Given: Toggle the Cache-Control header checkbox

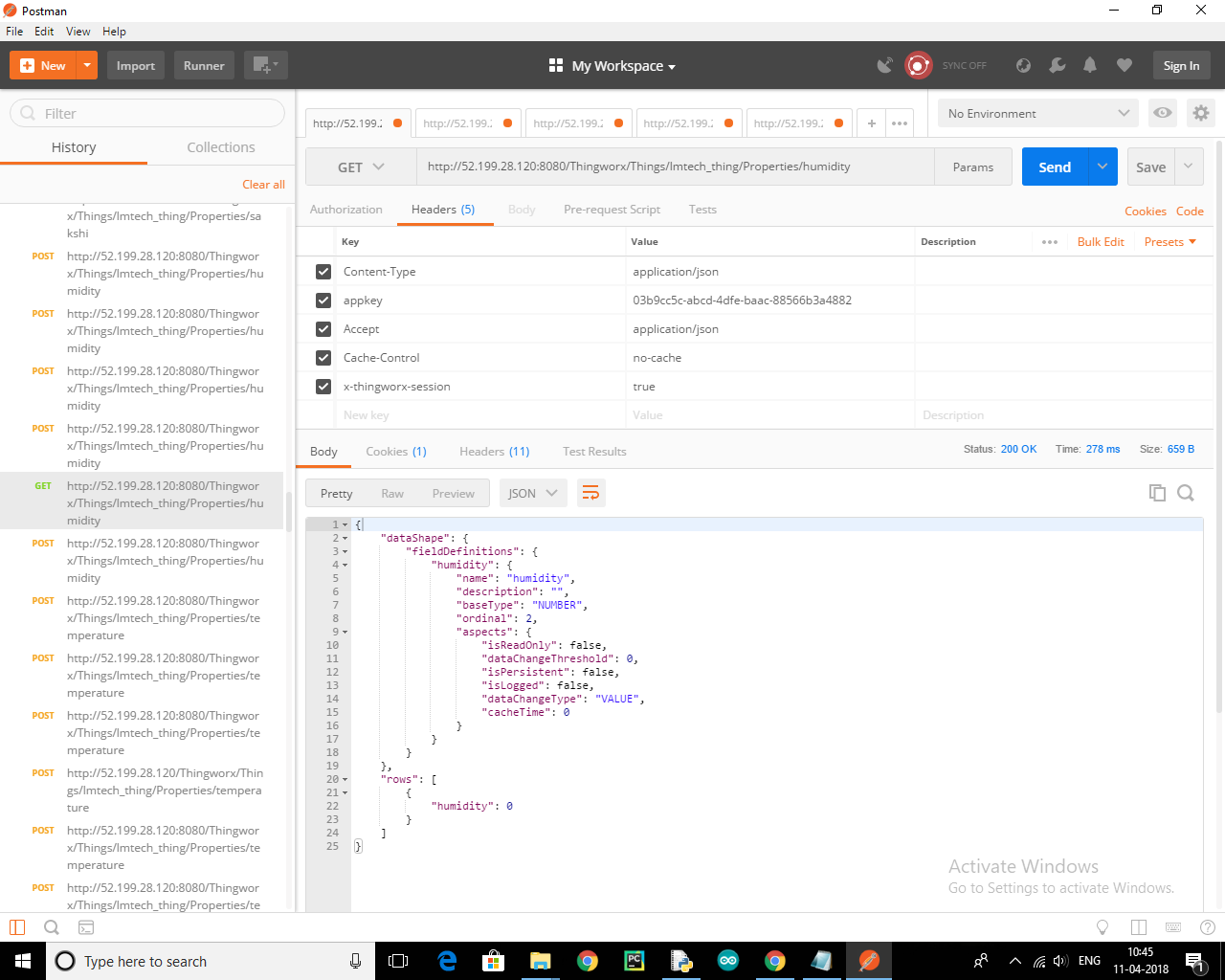Looking at the screenshot, I should tap(323, 358).
